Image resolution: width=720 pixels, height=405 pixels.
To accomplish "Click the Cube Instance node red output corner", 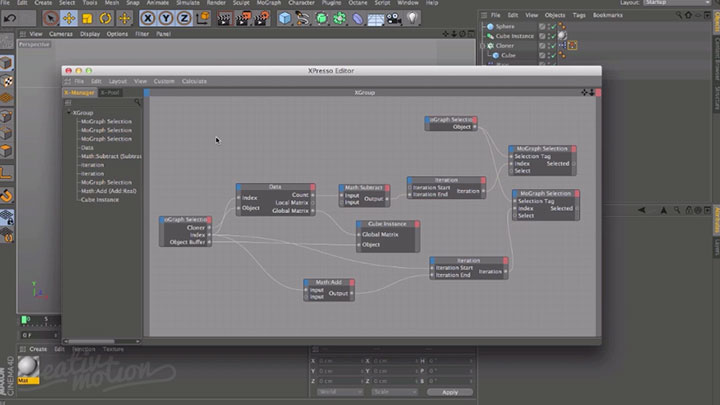I will [417, 224].
